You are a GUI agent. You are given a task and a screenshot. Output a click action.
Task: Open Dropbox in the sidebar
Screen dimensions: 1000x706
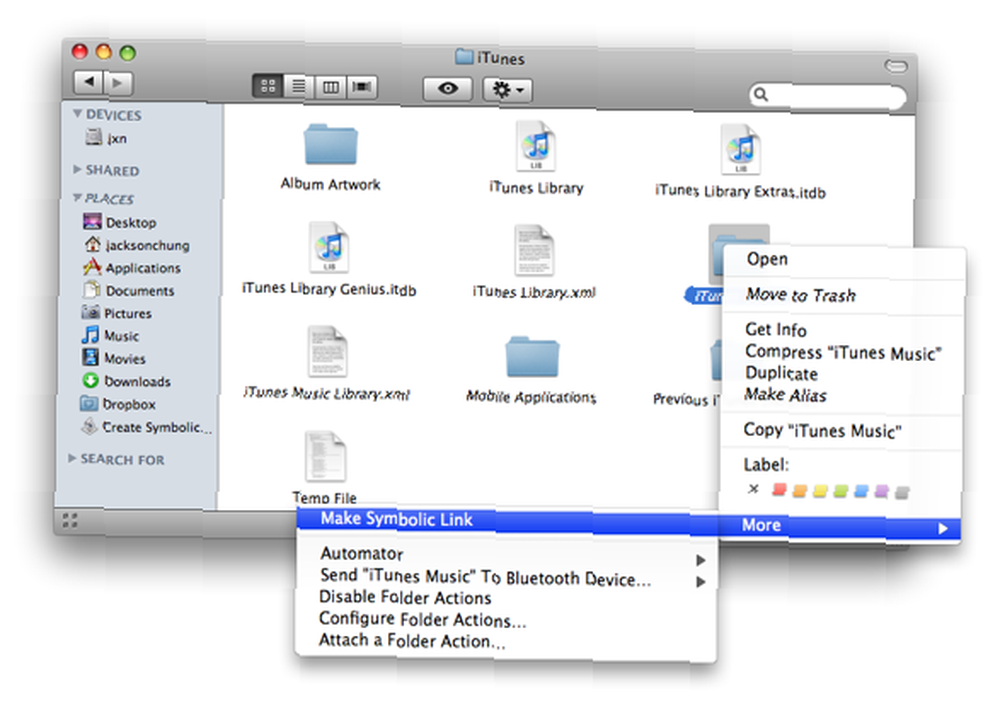[118, 404]
